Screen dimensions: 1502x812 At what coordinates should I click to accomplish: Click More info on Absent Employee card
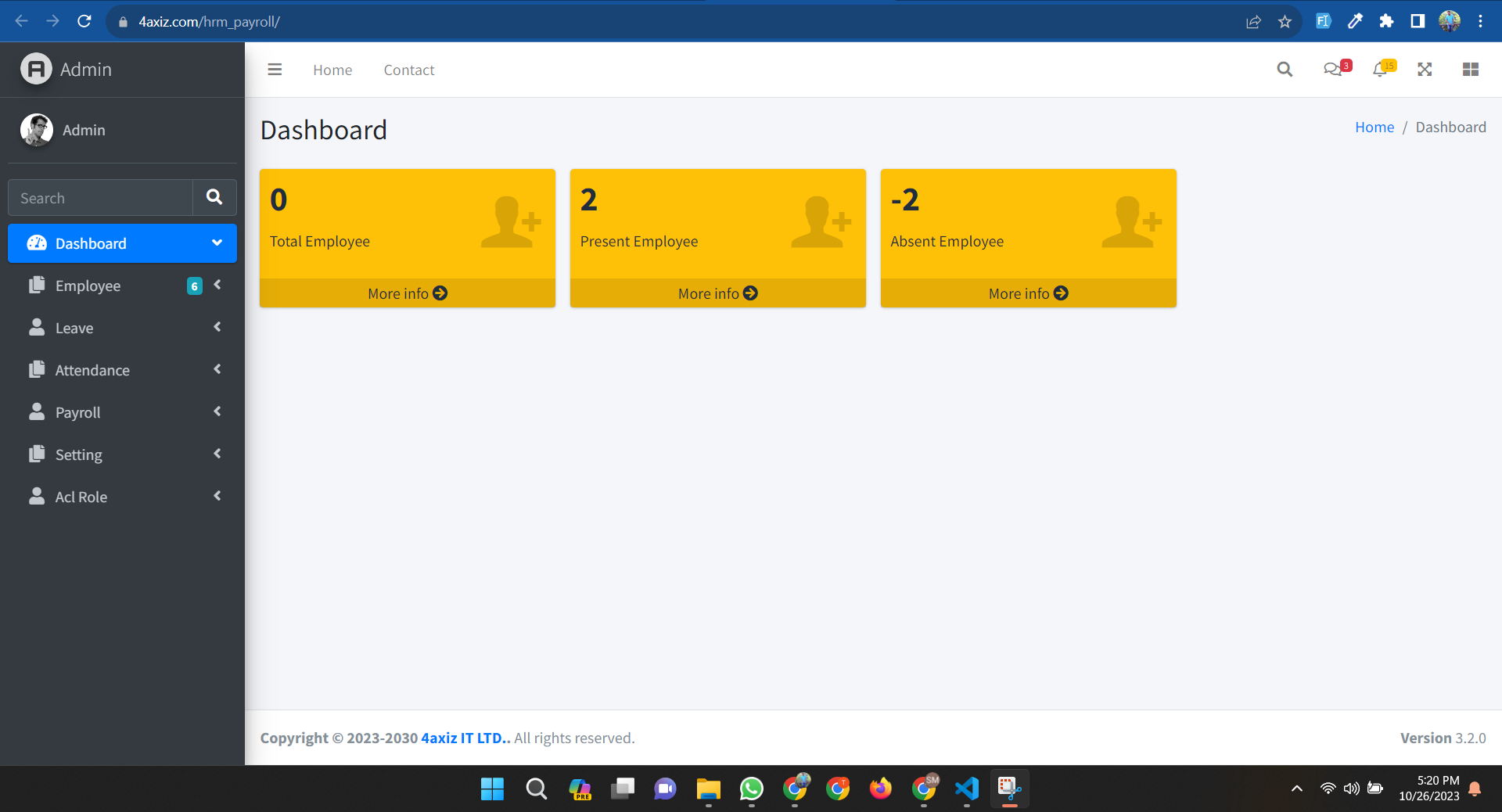(x=1028, y=293)
